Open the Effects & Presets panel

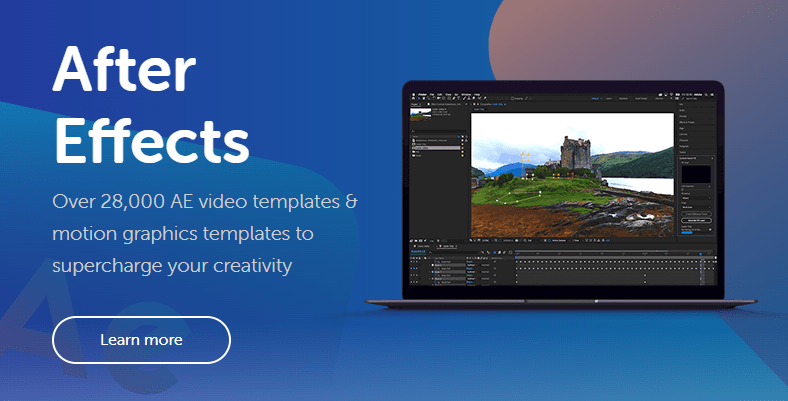click(687, 122)
